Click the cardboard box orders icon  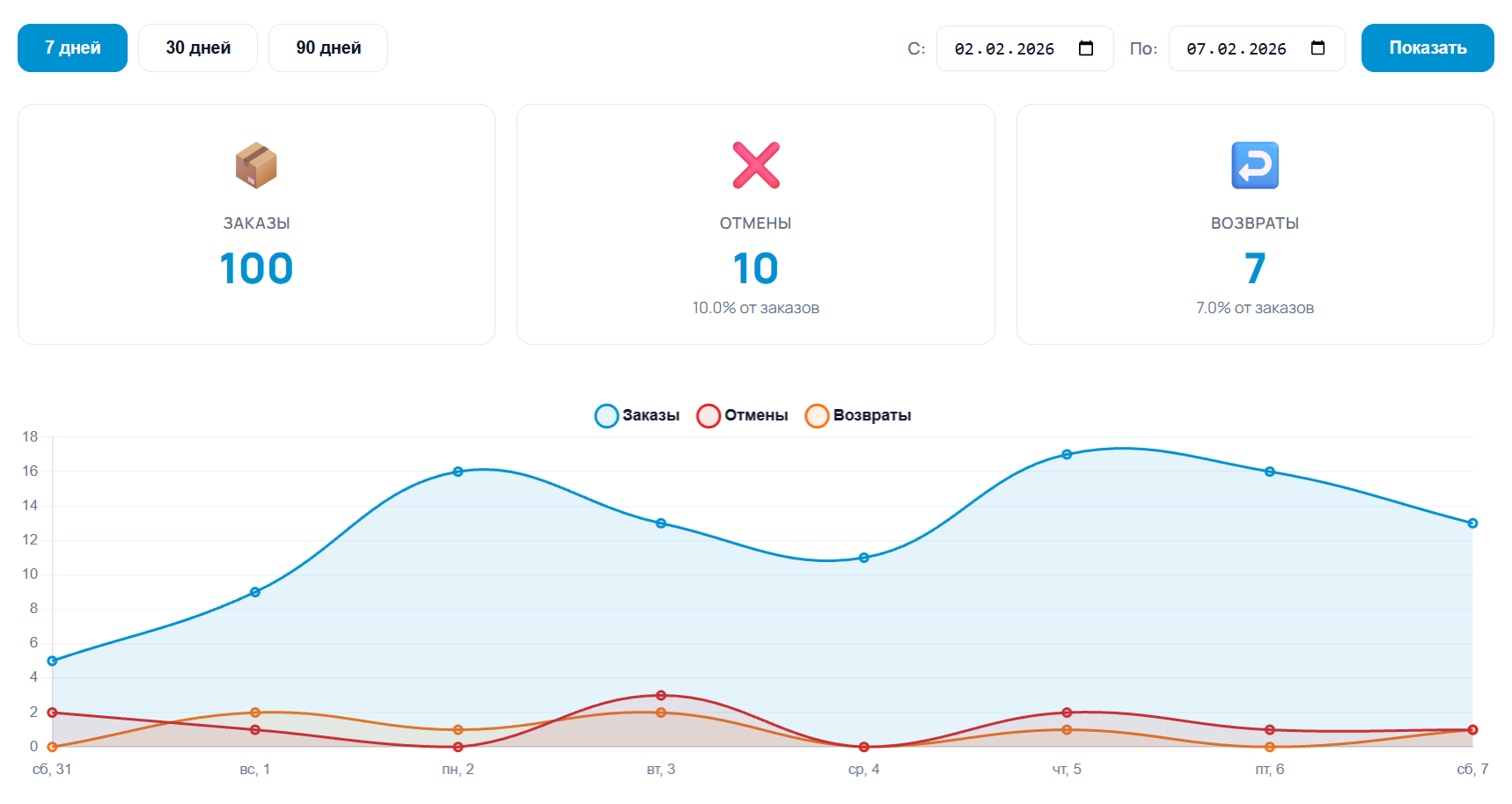pyautogui.click(x=256, y=165)
